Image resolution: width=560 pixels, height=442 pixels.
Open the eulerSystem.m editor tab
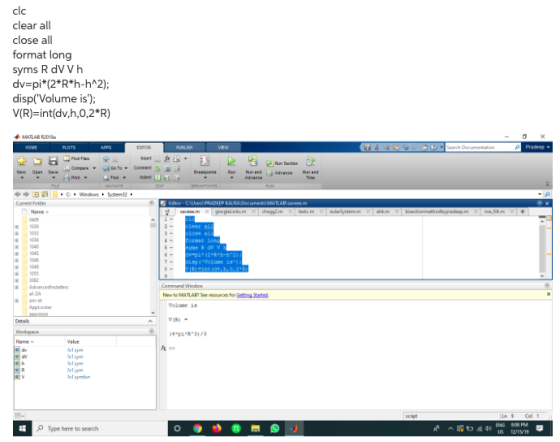coord(345,212)
